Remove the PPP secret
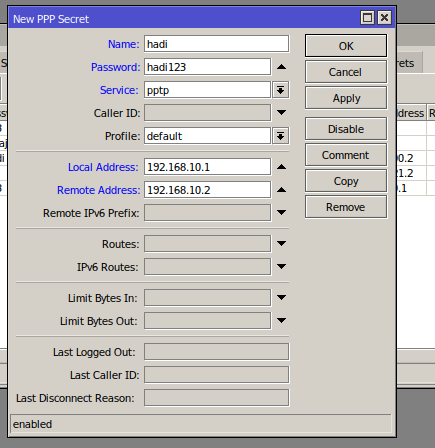The image size is (435, 448). point(346,207)
